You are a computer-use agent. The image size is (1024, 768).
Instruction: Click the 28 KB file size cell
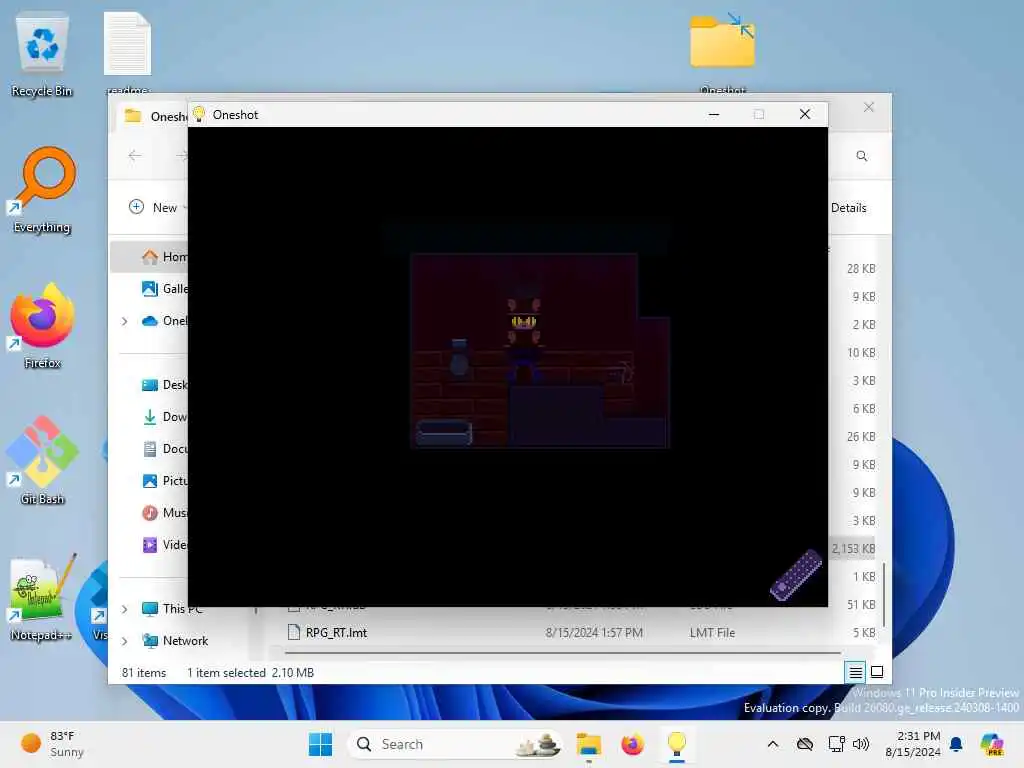click(x=861, y=268)
